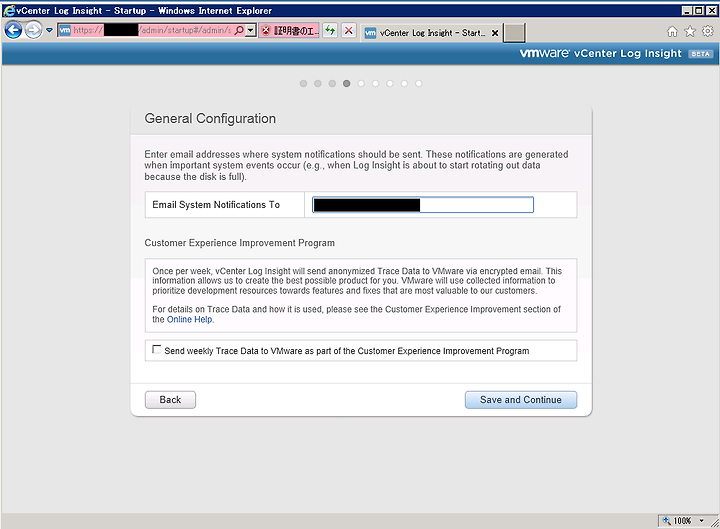Go back with the browser Back arrow
The height and width of the screenshot is (529, 720).
coord(13,30)
